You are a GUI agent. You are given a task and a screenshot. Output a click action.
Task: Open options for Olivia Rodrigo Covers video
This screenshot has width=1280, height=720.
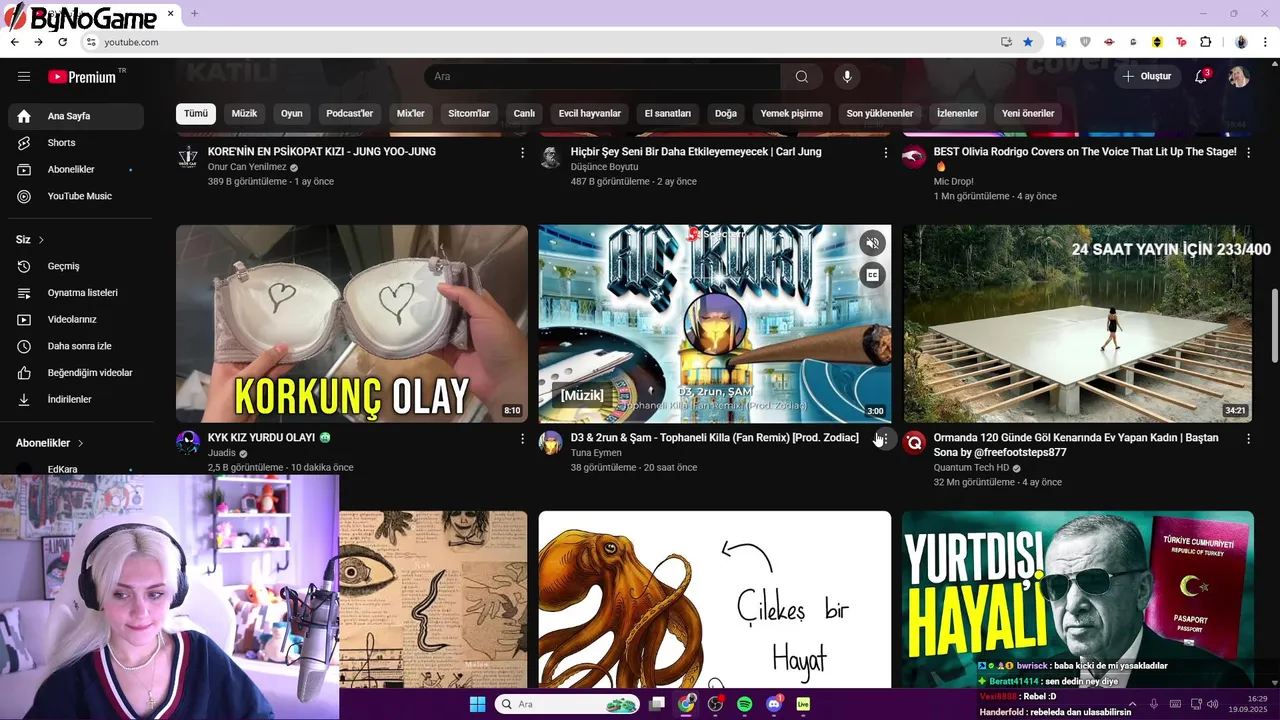click(x=1248, y=153)
